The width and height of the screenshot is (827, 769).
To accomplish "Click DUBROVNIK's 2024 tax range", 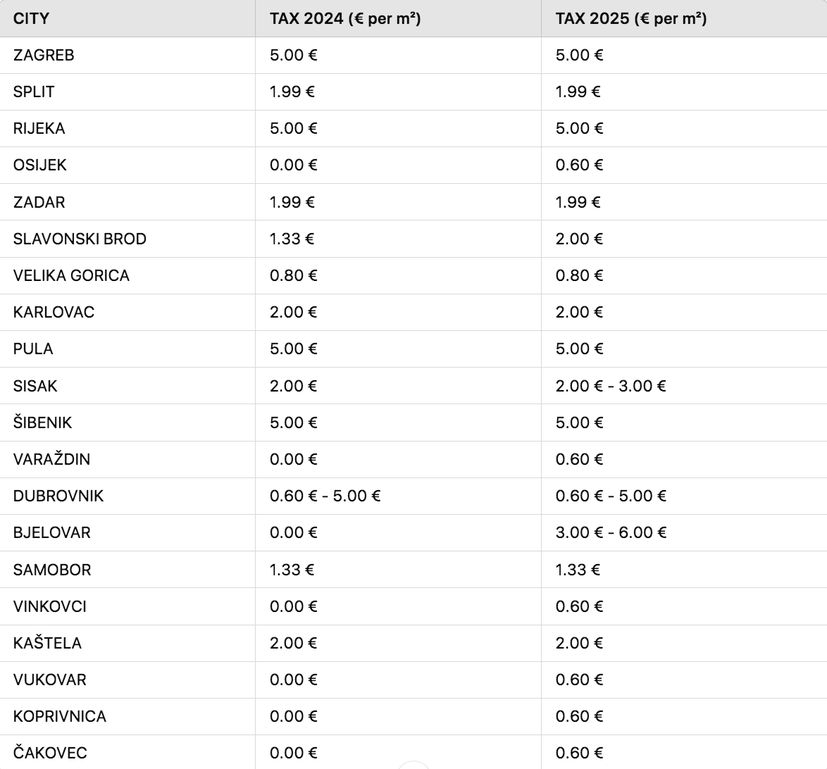I will coord(325,496).
